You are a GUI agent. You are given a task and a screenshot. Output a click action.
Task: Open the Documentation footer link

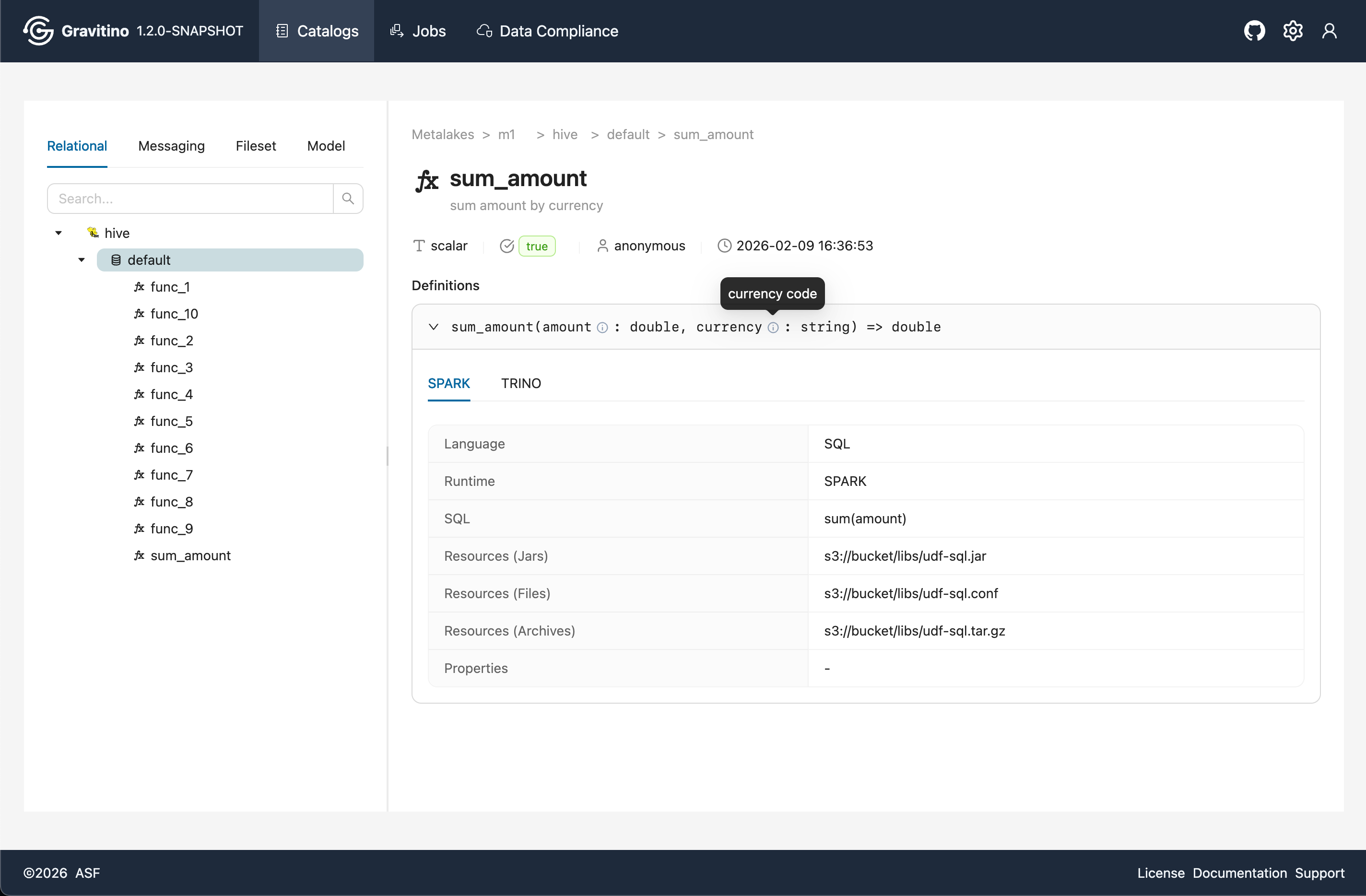(1239, 872)
